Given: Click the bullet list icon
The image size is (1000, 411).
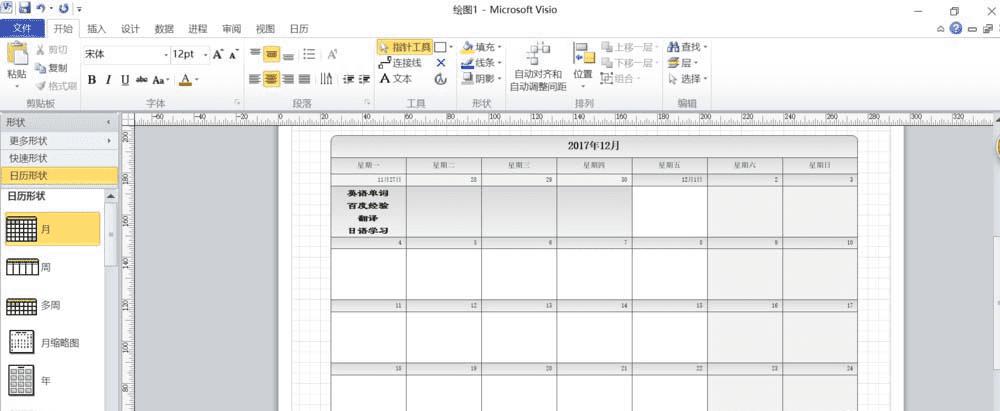Looking at the screenshot, I should coord(309,54).
